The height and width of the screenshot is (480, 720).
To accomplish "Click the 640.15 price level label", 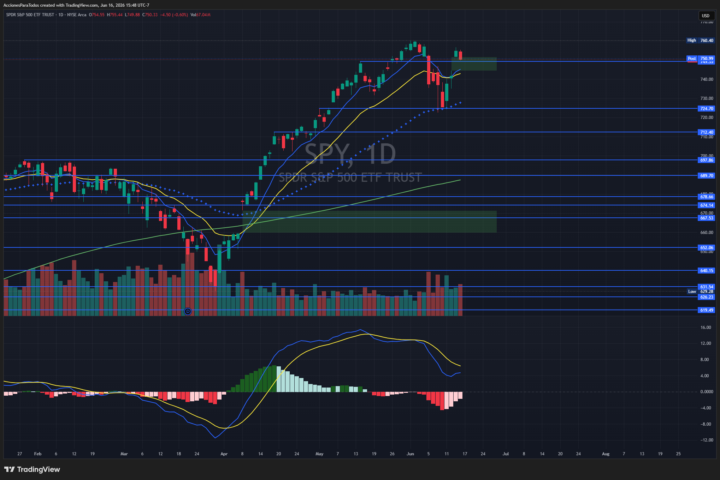I will (706, 271).
